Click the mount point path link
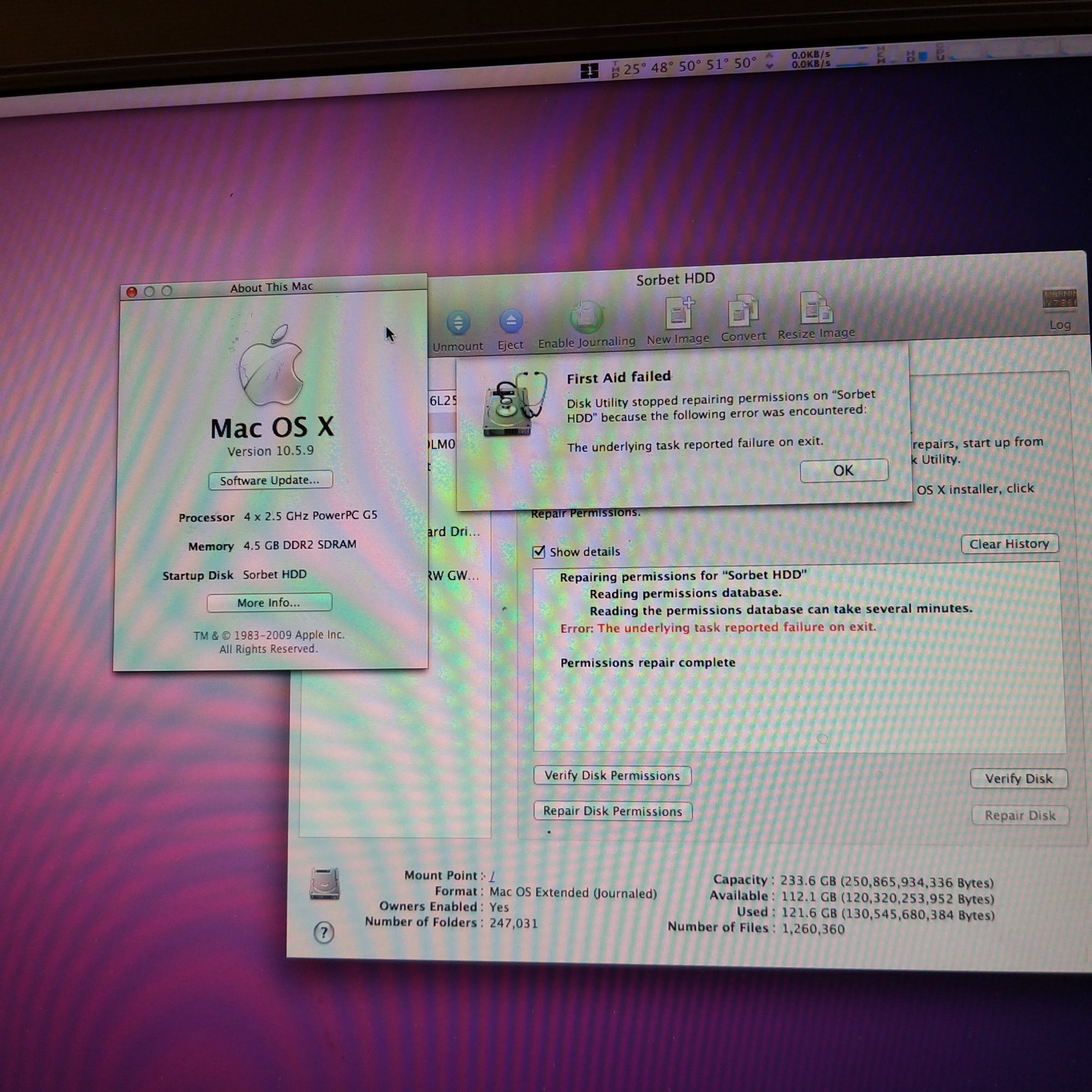The height and width of the screenshot is (1092, 1092). tap(492, 876)
